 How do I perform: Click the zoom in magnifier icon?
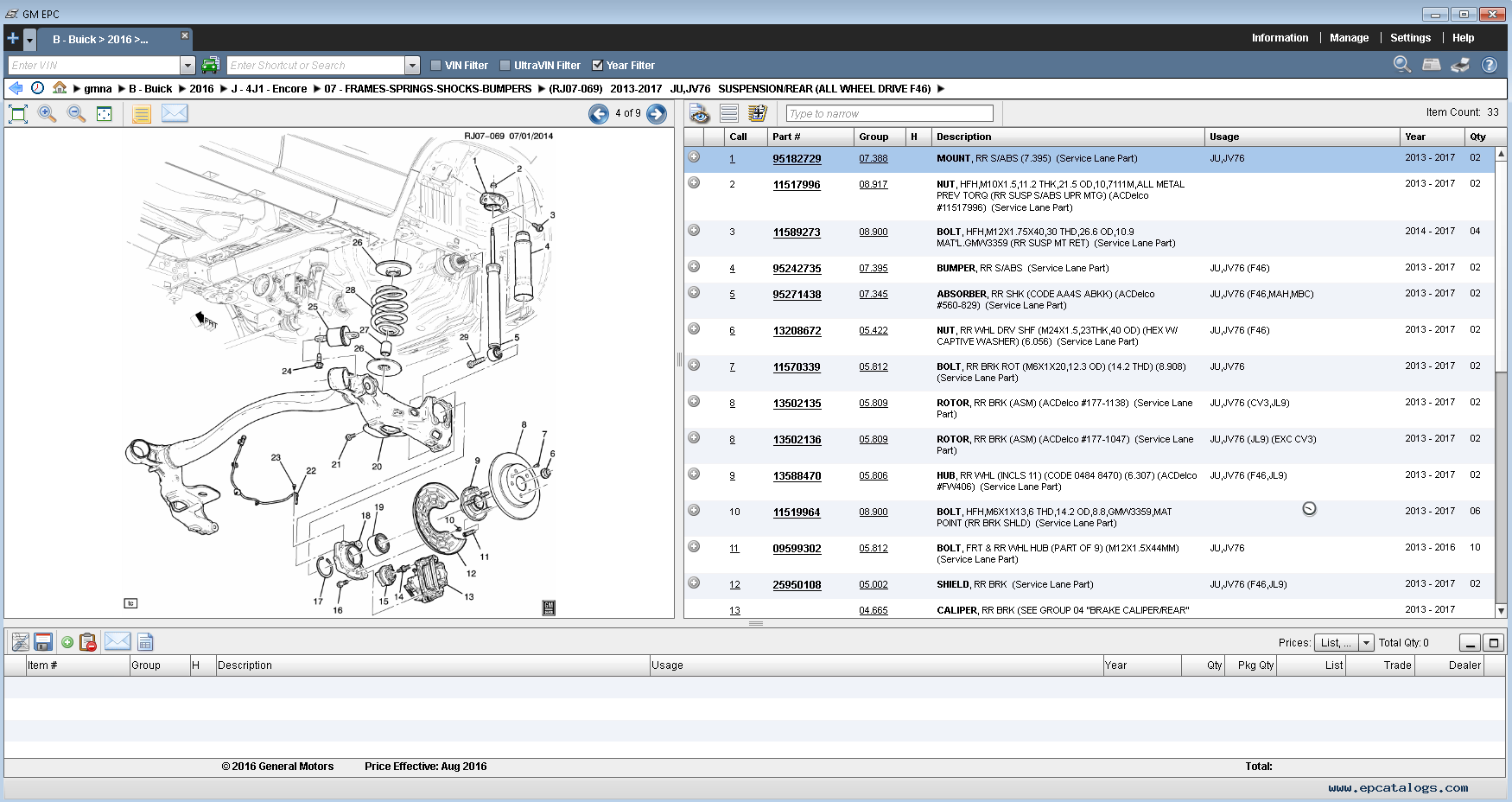[x=47, y=114]
